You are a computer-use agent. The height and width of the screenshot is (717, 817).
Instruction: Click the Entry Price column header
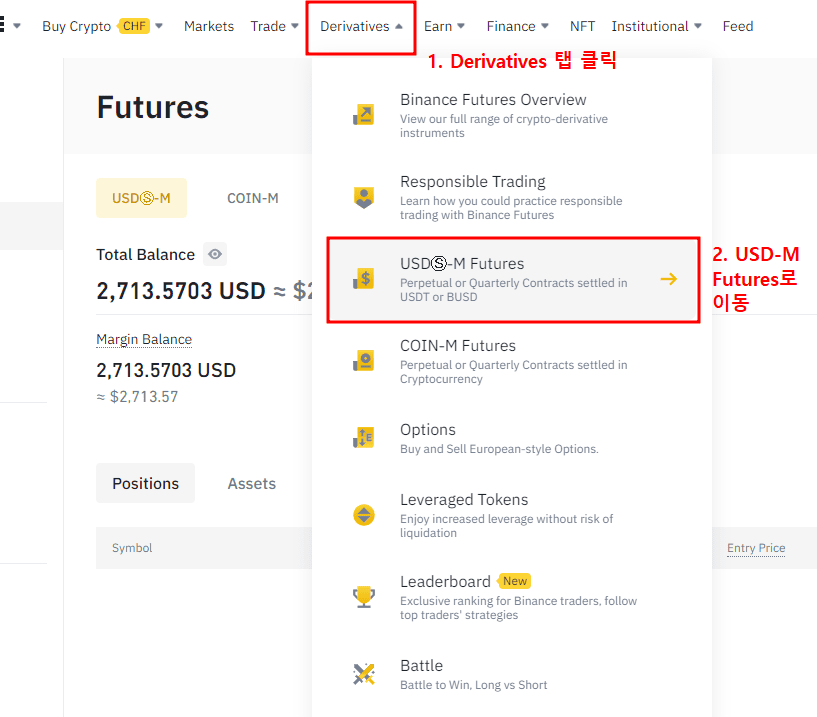[756, 548]
